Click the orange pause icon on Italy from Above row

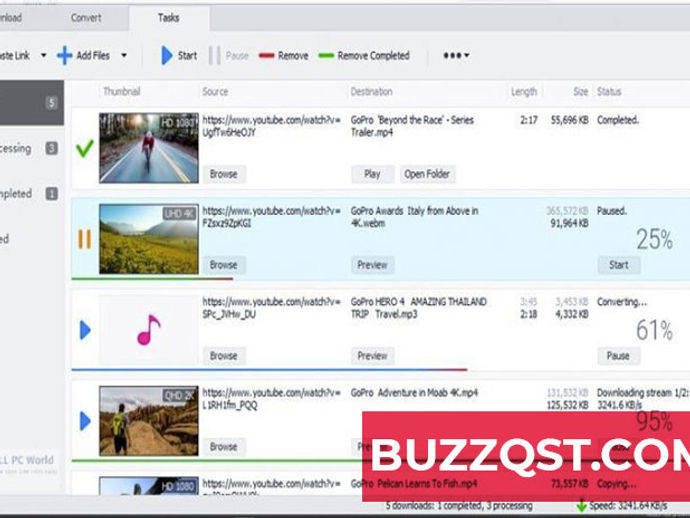84,239
